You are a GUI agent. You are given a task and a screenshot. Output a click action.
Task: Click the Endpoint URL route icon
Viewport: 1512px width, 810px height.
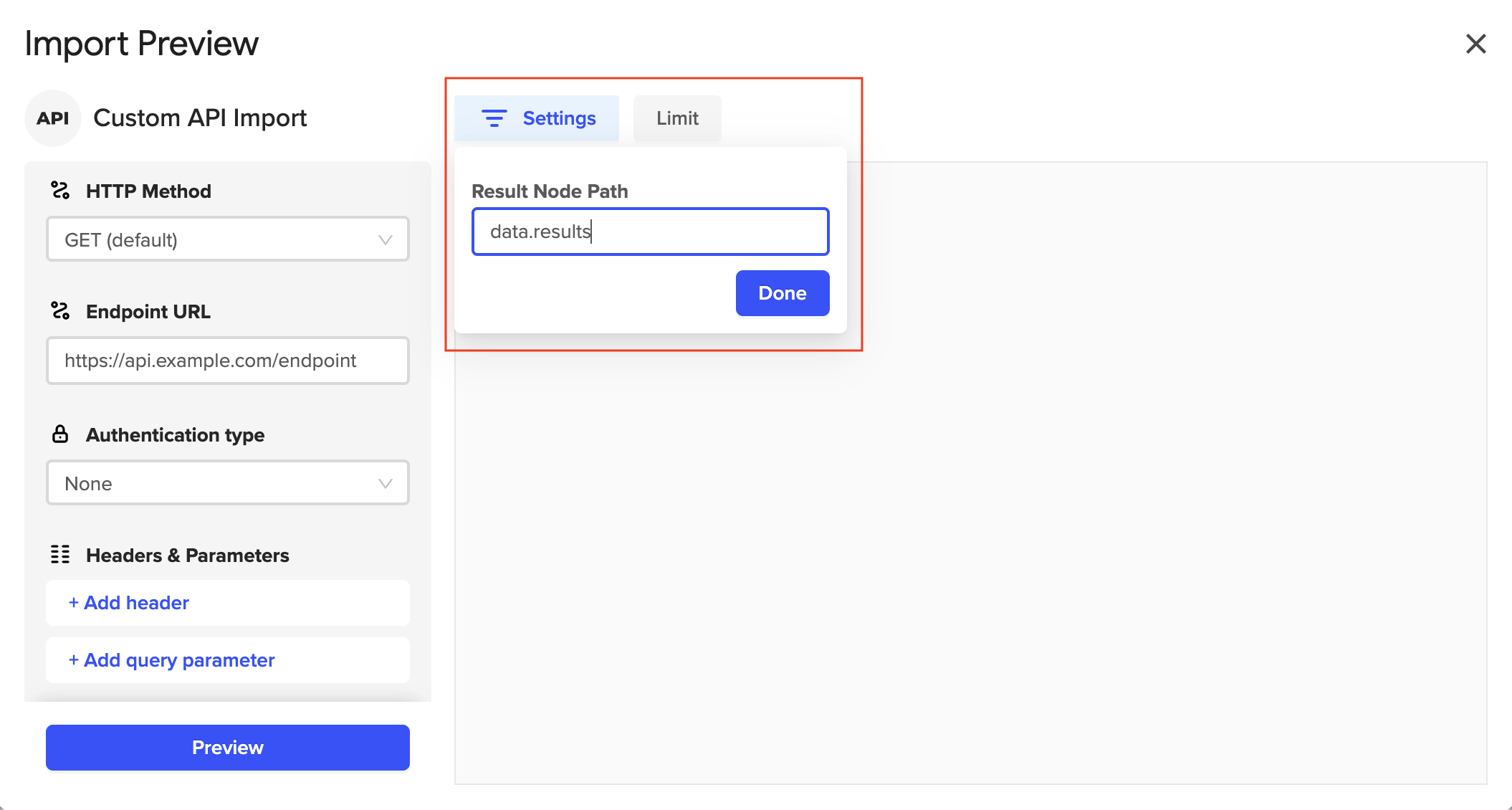pos(60,311)
